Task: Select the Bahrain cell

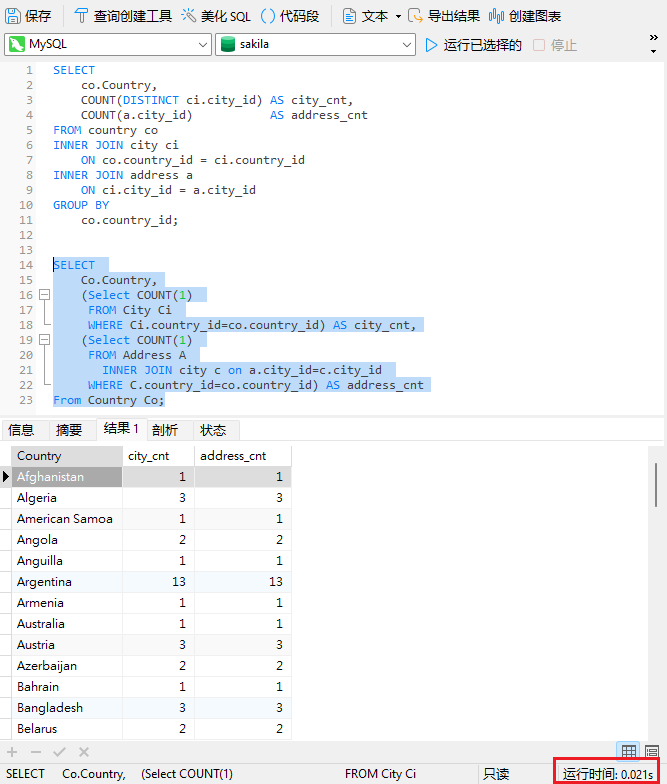Action: (67, 687)
